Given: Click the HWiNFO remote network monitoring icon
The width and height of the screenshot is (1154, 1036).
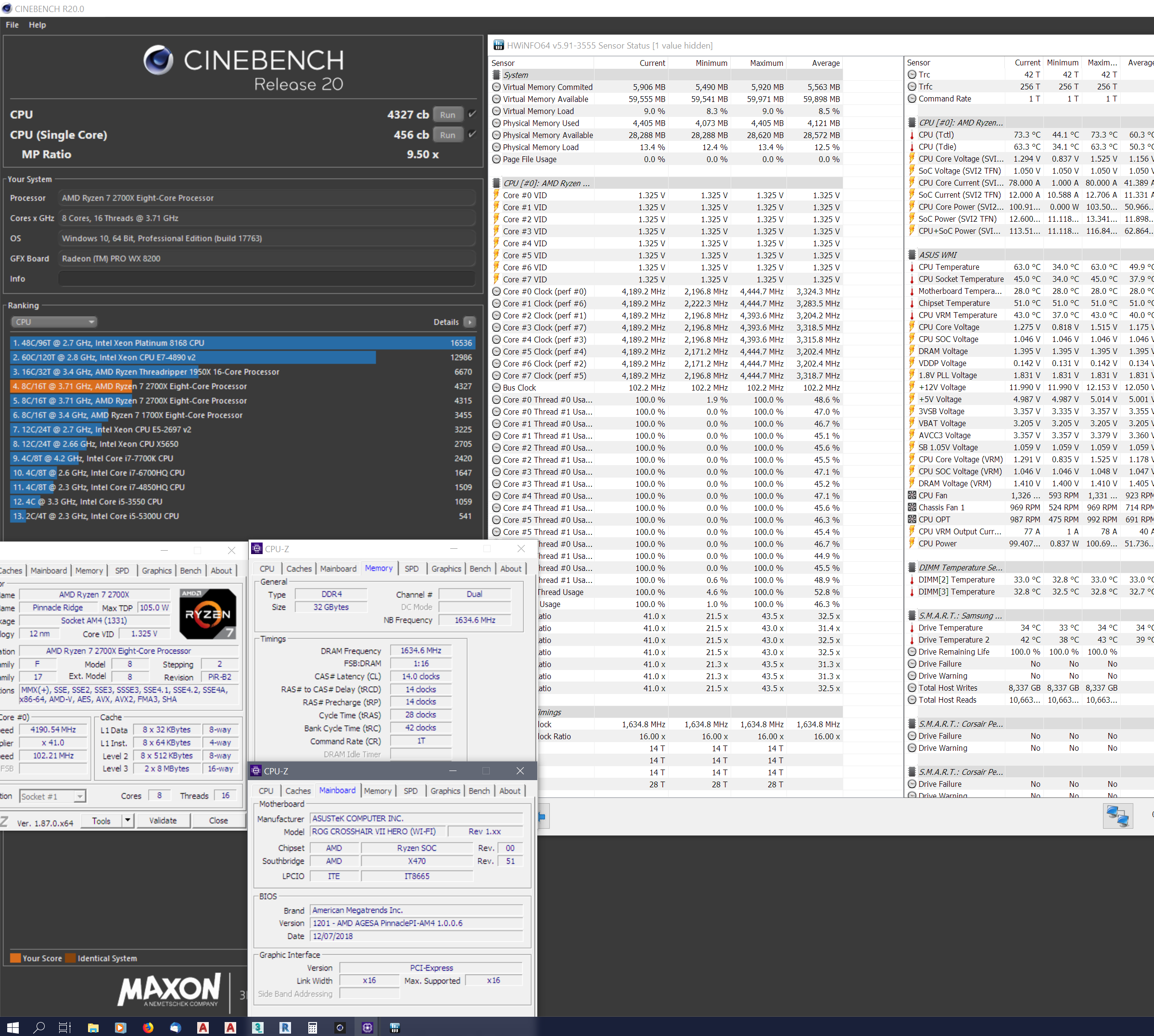Looking at the screenshot, I should 1117,816.
